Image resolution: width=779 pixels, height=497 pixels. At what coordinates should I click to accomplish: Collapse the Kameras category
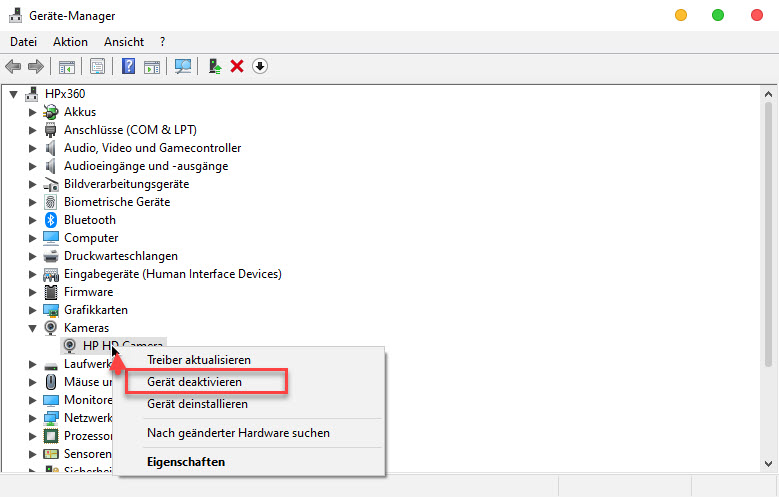click(33, 328)
